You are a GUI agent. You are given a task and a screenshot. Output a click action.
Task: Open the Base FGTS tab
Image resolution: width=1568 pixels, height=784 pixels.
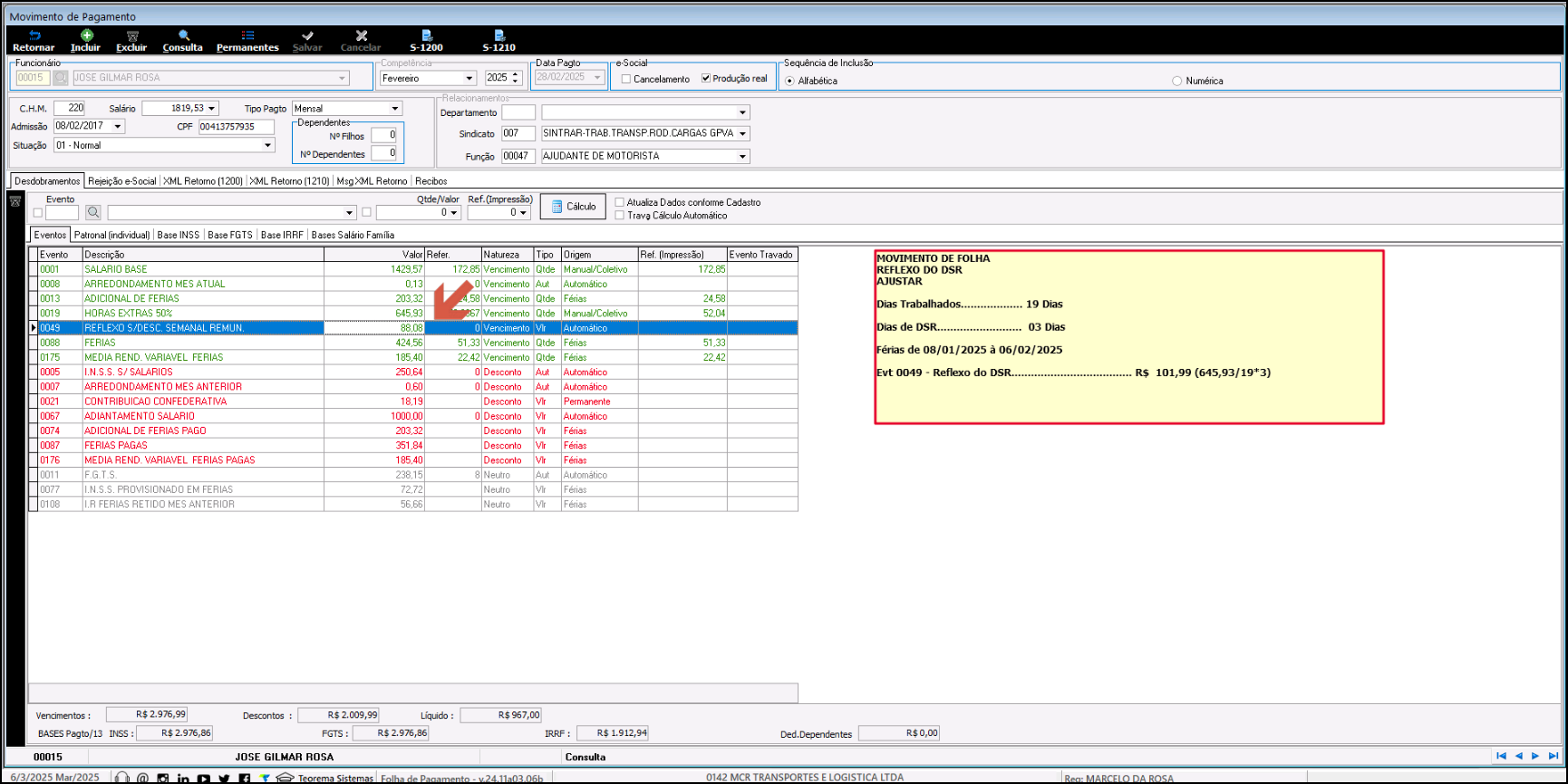(x=230, y=235)
